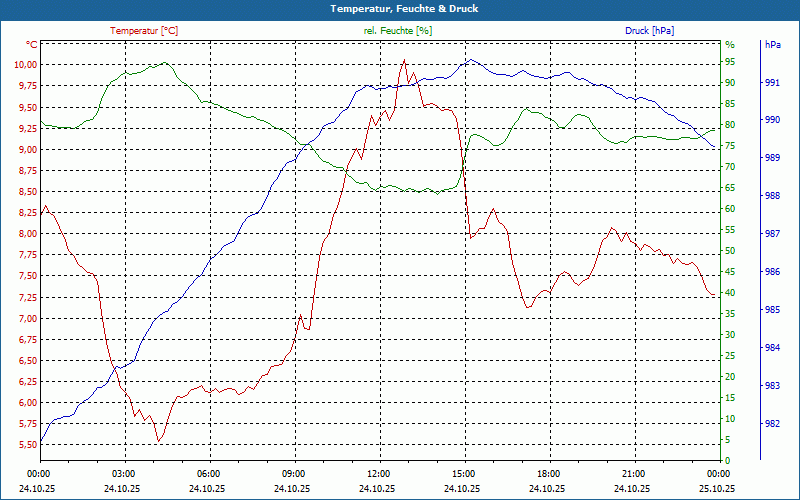Click pressure axis value 988
Screen dimensions: 800x500
pos(772,196)
